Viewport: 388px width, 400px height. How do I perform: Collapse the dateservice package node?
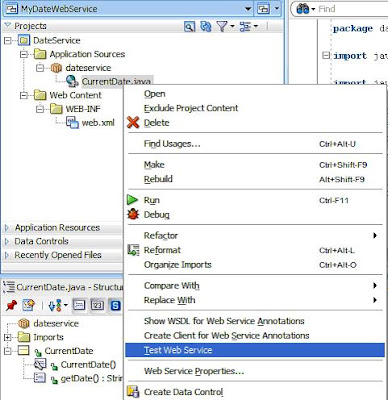pos(40,68)
